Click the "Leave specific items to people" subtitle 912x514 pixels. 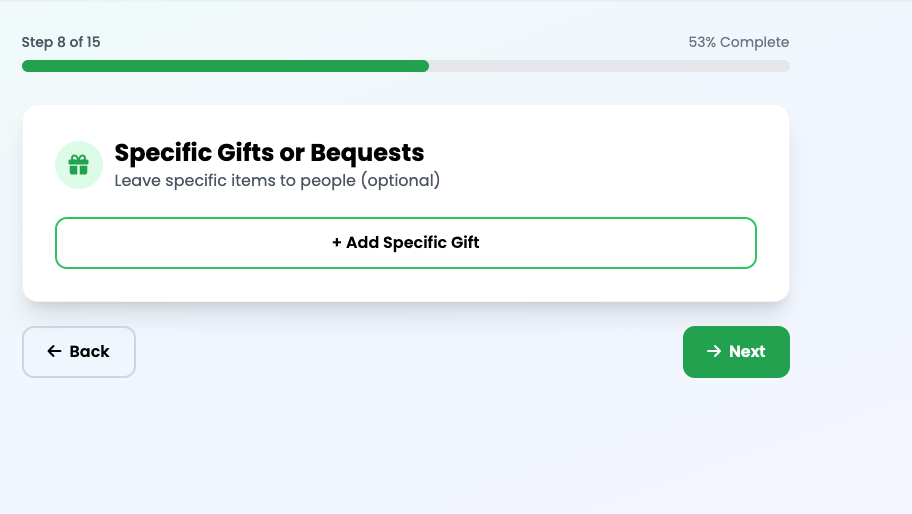coord(236,181)
